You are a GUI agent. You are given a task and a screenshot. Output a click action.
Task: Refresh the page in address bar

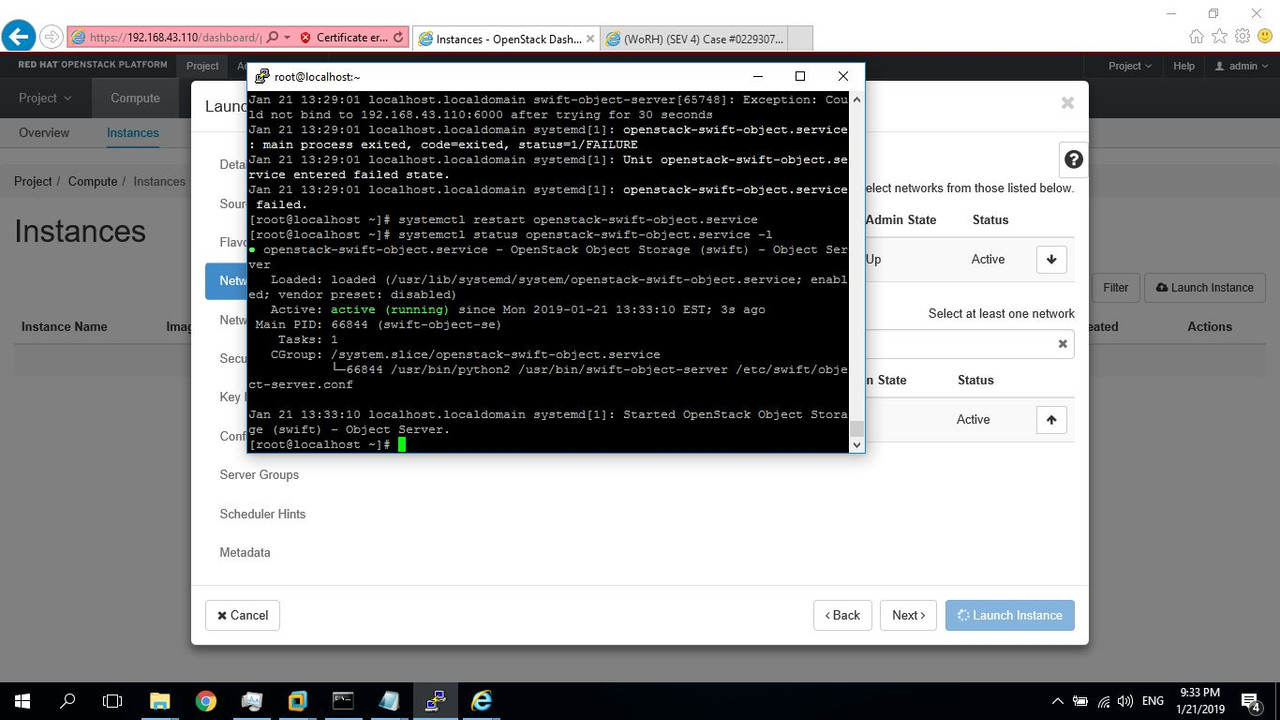point(399,38)
